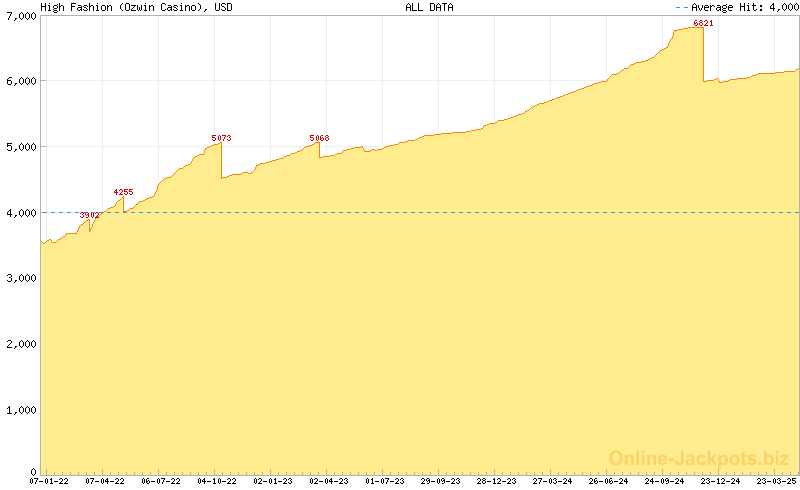Click the 07-01-22 date on the x-axis
Image resolution: width=800 pixels, height=490 pixels.
(x=49, y=481)
